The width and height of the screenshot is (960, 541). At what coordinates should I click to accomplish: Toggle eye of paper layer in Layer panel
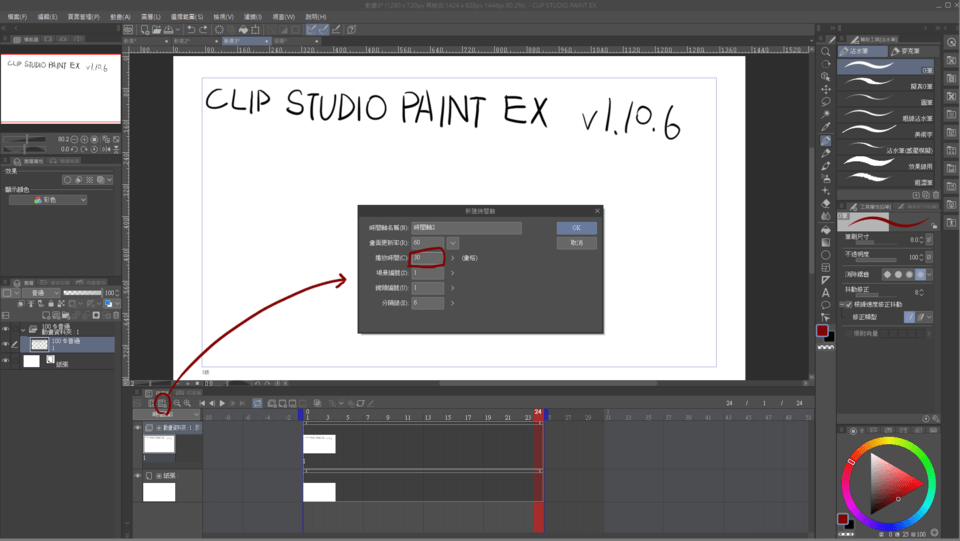point(6,361)
